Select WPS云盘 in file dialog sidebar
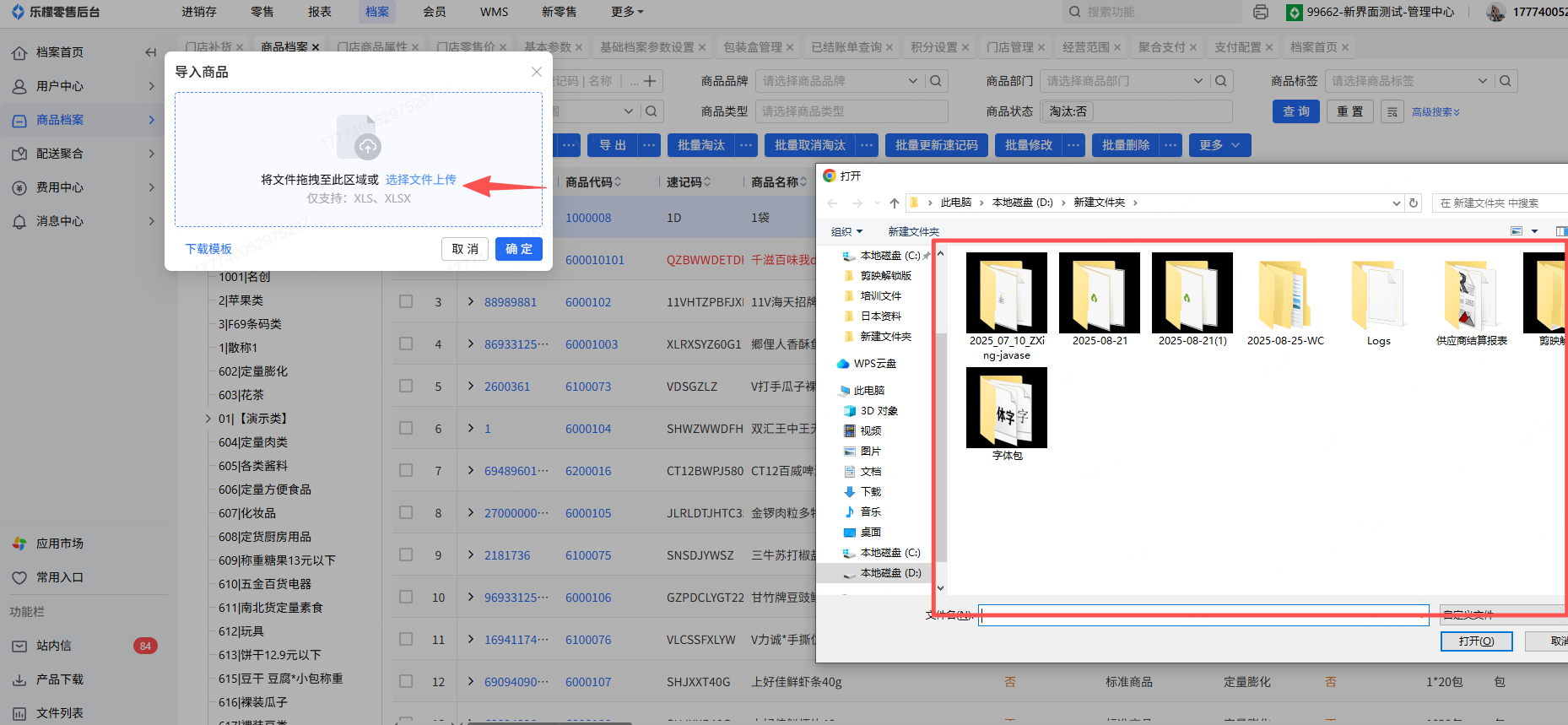 coord(867,364)
